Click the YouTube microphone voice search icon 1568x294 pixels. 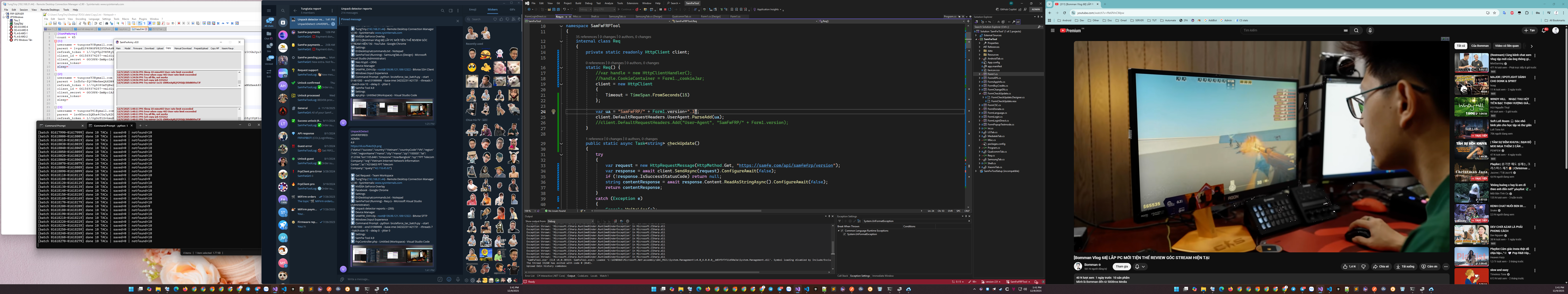(1370, 30)
